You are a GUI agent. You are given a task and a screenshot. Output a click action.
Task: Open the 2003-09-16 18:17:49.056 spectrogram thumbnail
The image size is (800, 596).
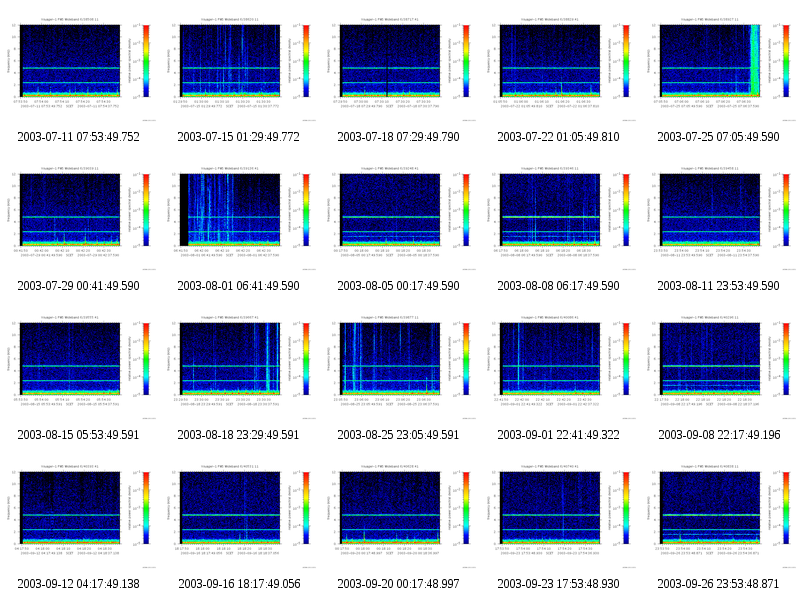point(238,515)
